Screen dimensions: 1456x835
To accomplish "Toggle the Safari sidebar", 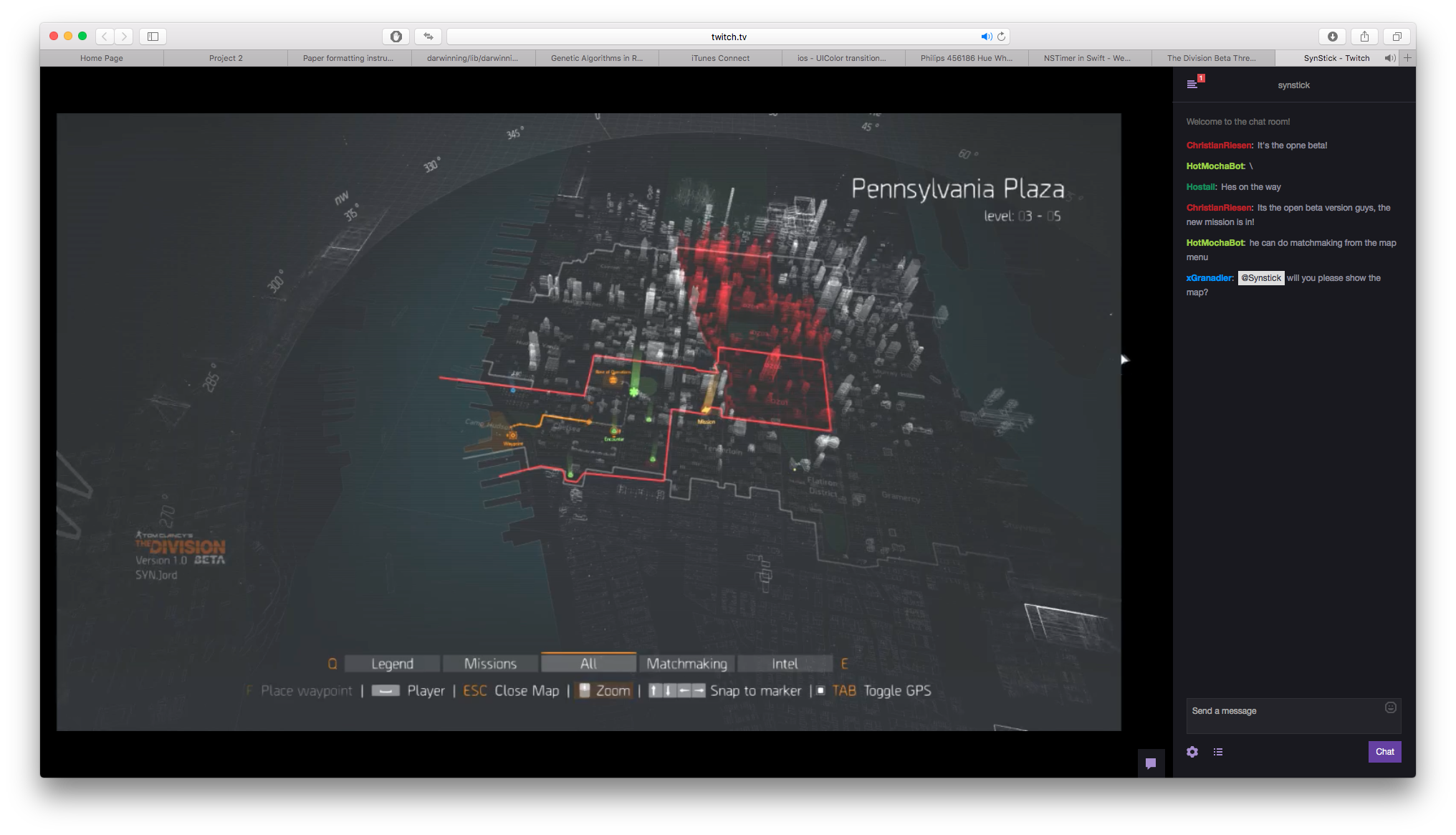I will [x=152, y=36].
